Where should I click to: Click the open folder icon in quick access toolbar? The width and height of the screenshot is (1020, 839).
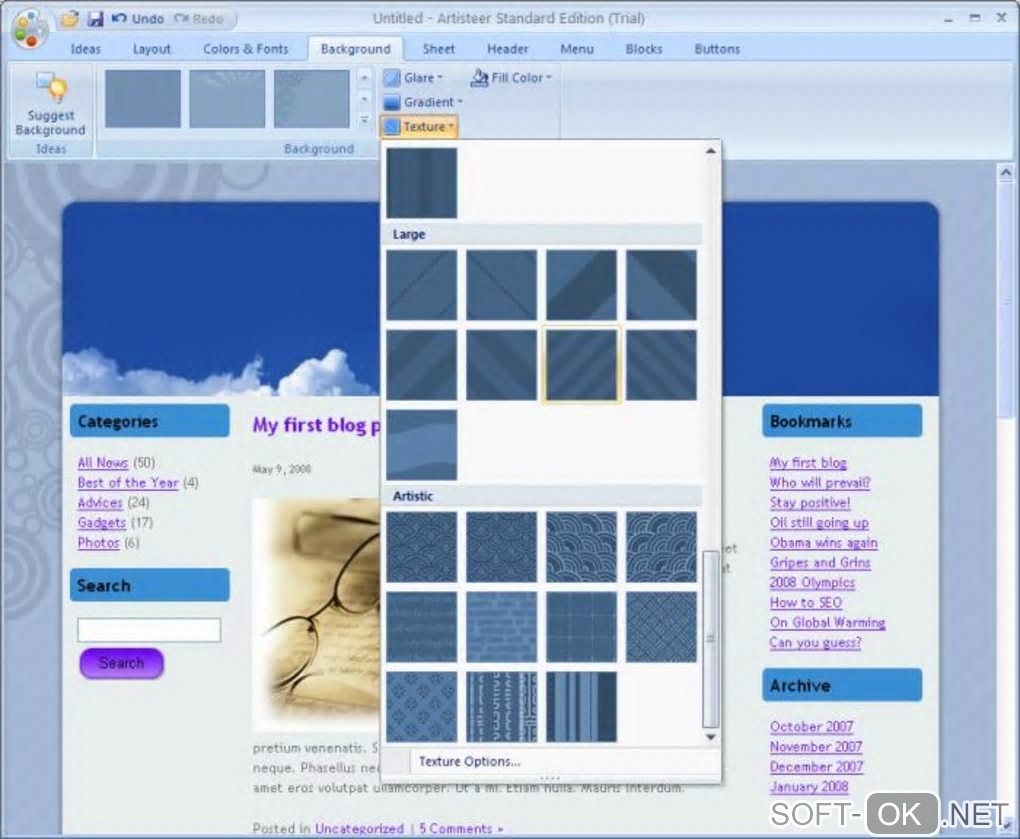coord(70,18)
